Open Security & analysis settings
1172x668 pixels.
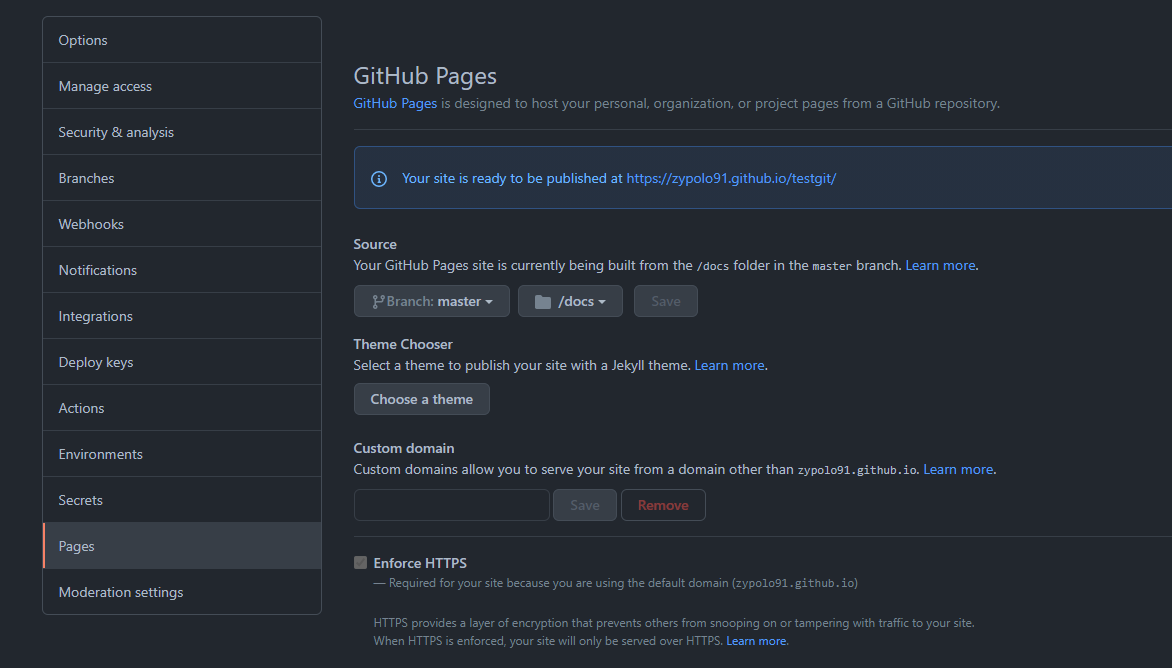[x=182, y=132]
